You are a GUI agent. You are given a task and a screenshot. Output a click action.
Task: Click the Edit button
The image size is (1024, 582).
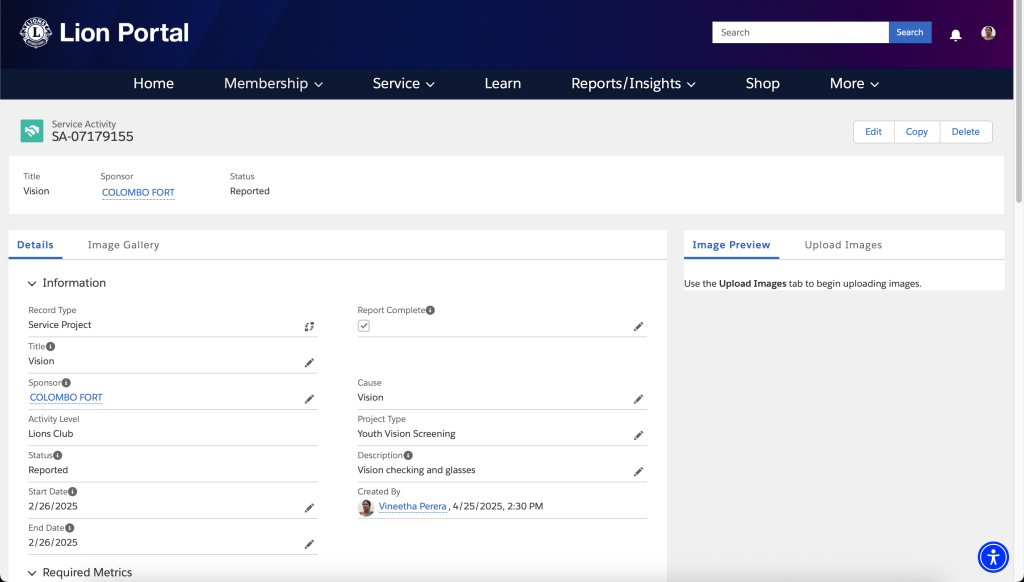(874, 132)
